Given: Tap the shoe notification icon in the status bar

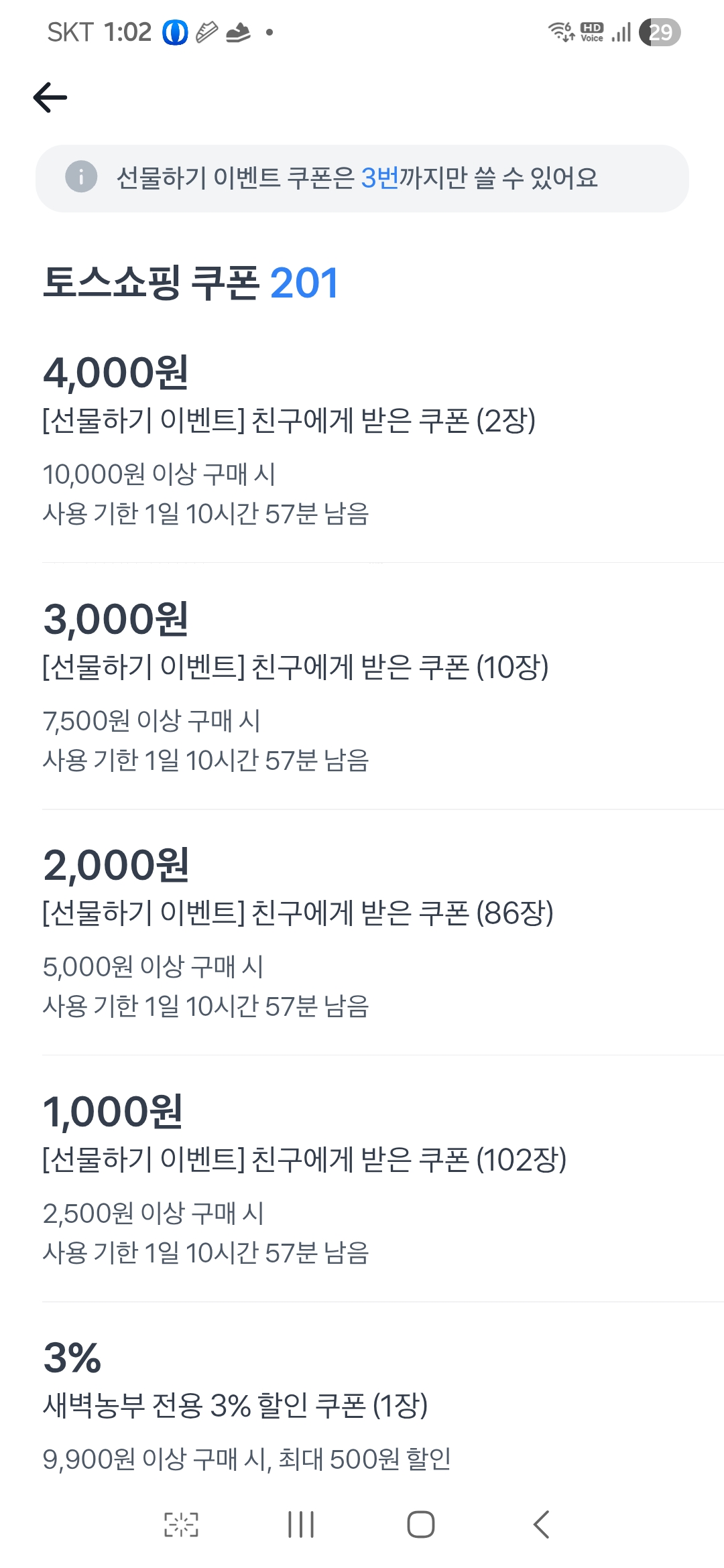Looking at the screenshot, I should [x=238, y=32].
